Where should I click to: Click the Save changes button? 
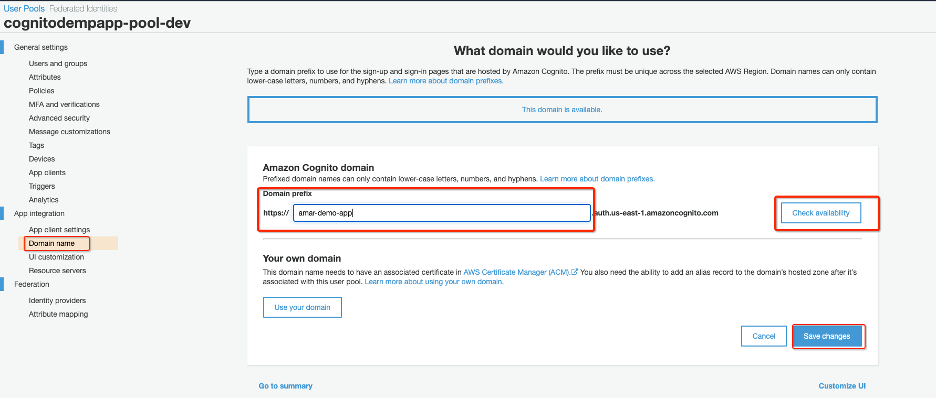827,337
